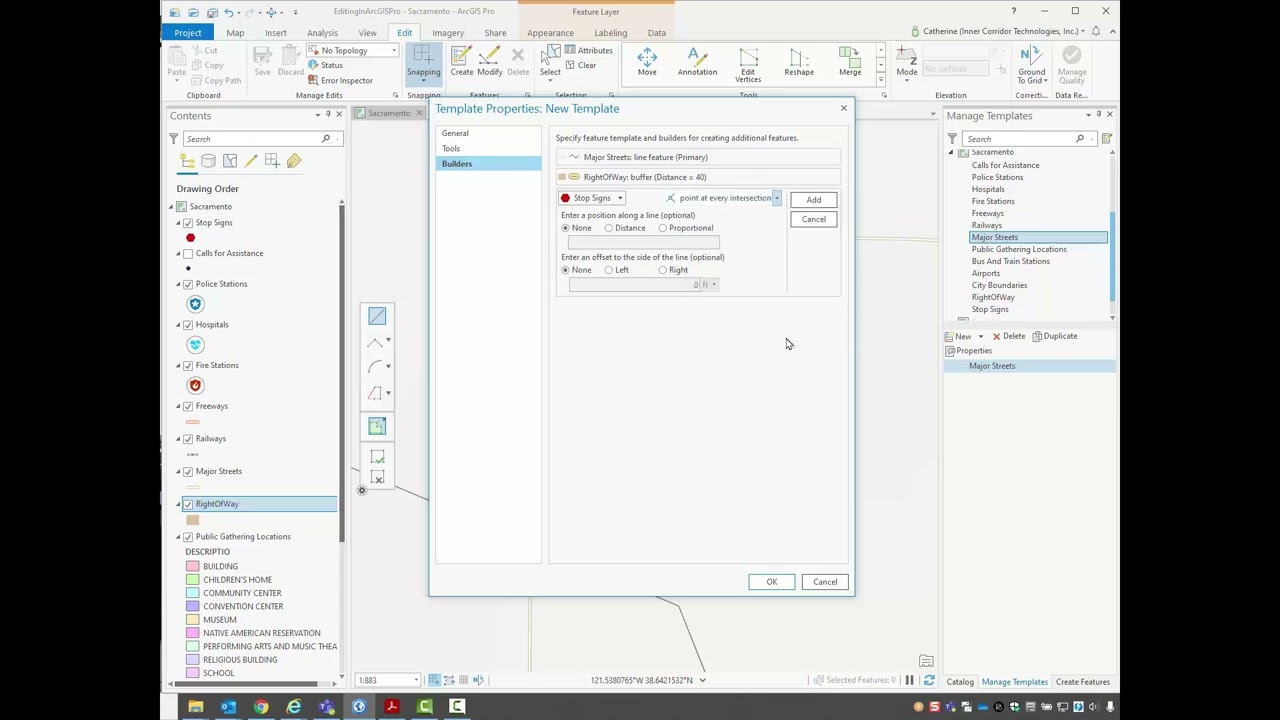Viewport: 1280px width, 720px height.
Task: Click List By Editing pencil icon
Action: [251, 161]
